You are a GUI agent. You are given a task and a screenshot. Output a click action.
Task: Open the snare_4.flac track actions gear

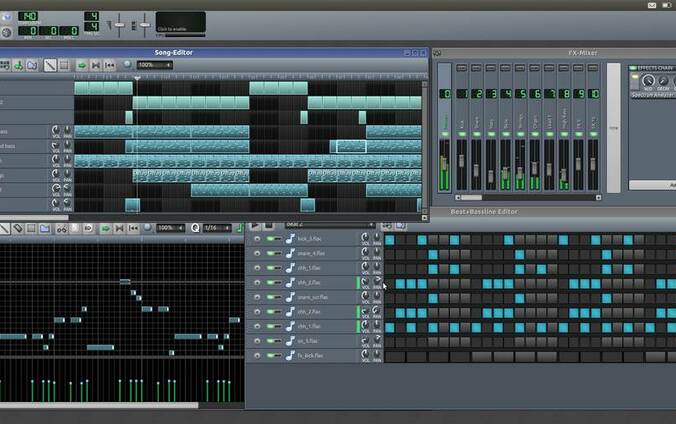click(x=257, y=253)
